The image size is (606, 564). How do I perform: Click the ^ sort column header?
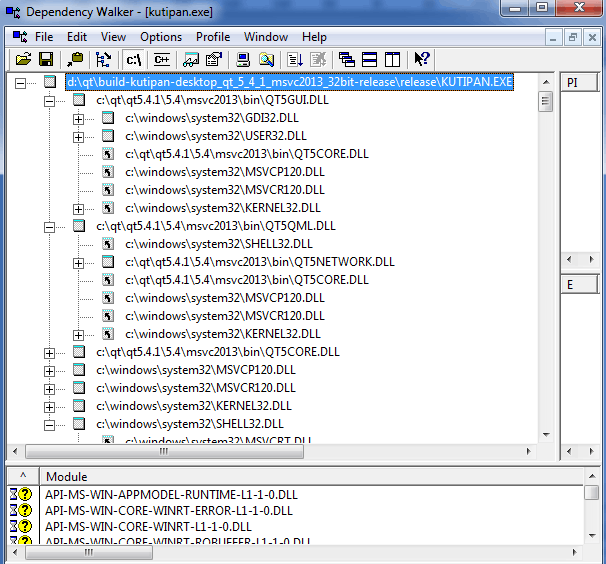click(x=23, y=476)
